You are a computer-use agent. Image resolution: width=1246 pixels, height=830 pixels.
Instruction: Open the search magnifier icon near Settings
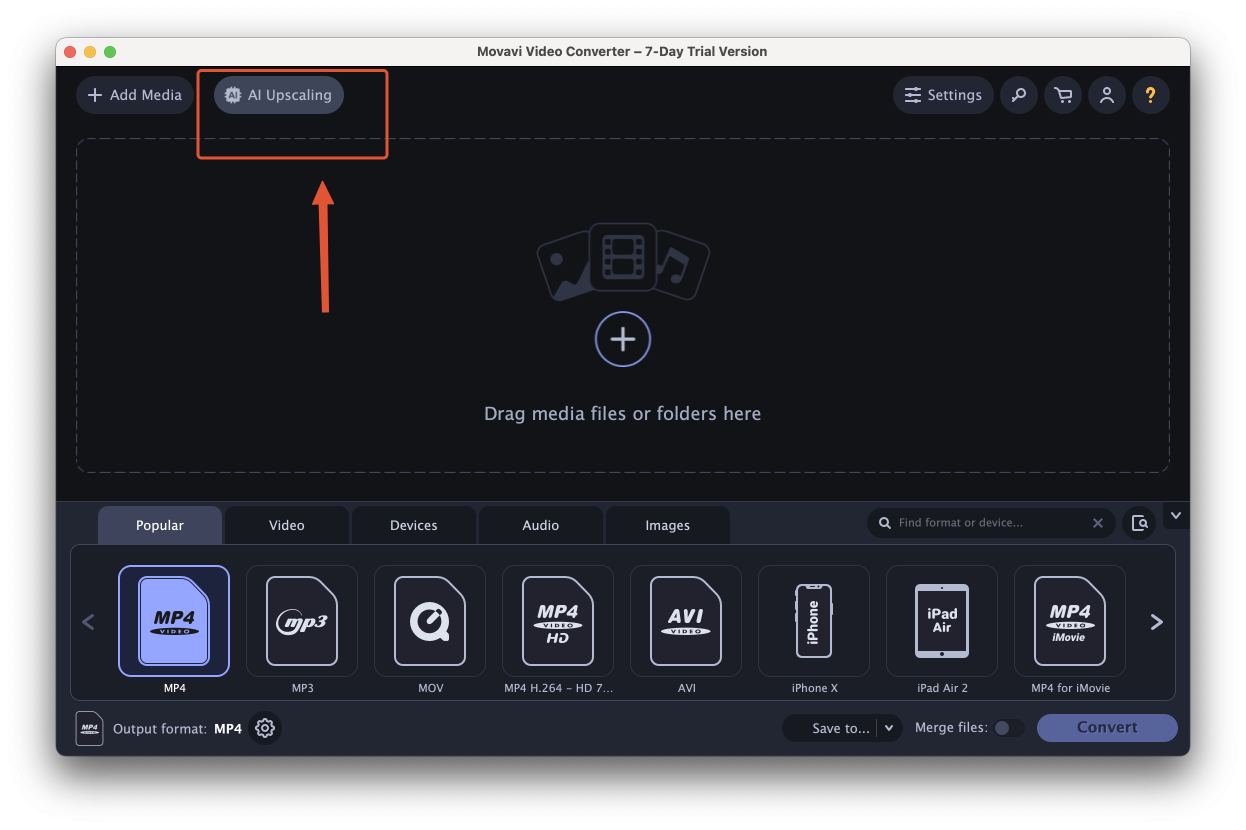(1018, 95)
